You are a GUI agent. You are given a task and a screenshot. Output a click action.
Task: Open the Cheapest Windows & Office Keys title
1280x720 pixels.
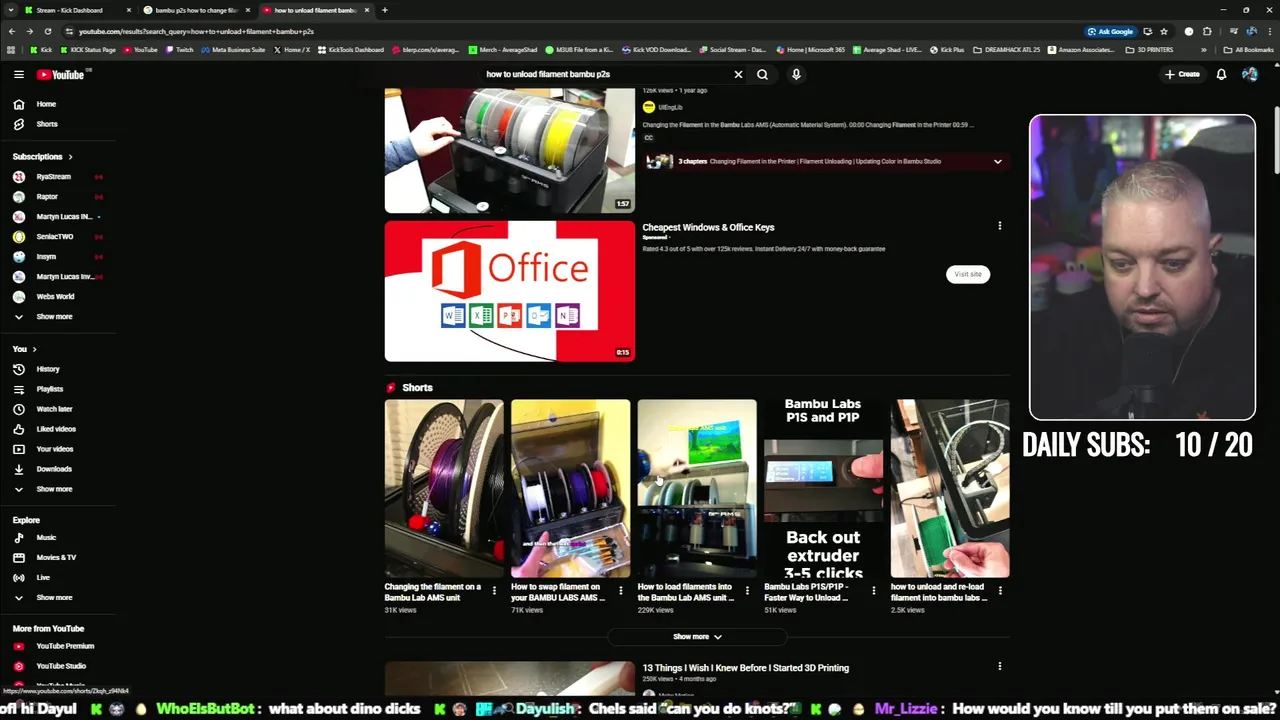[x=708, y=227]
